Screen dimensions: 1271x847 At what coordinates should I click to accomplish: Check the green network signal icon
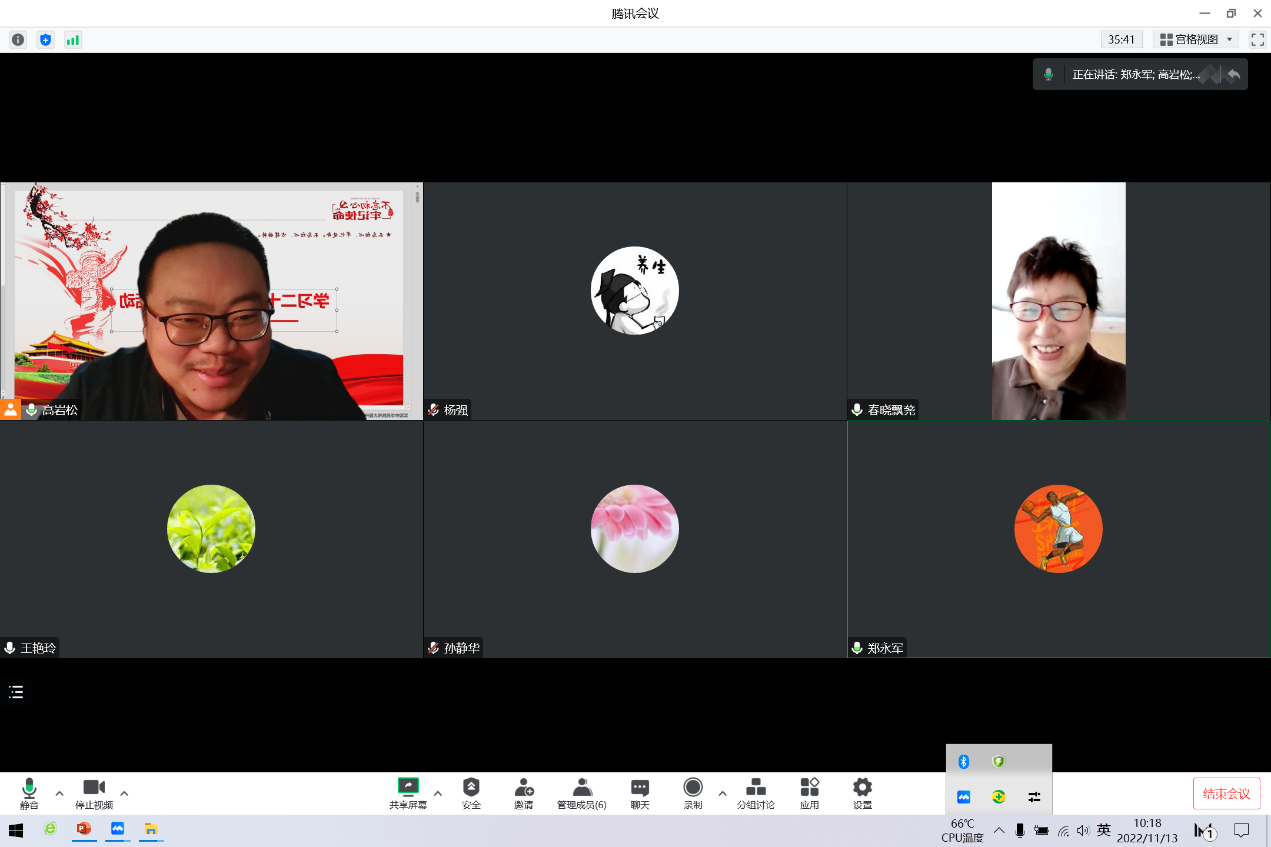(x=72, y=40)
